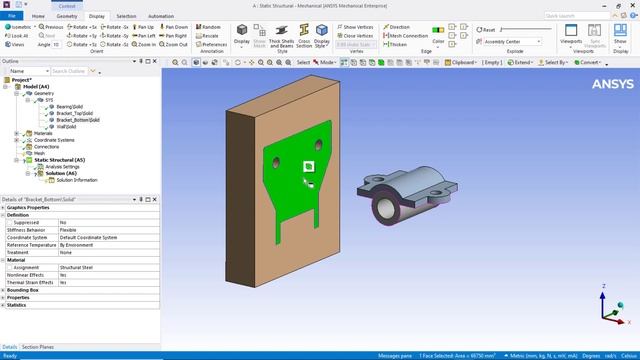Open Extend menu in toolbar
The image size is (640, 360).
coord(520,62)
